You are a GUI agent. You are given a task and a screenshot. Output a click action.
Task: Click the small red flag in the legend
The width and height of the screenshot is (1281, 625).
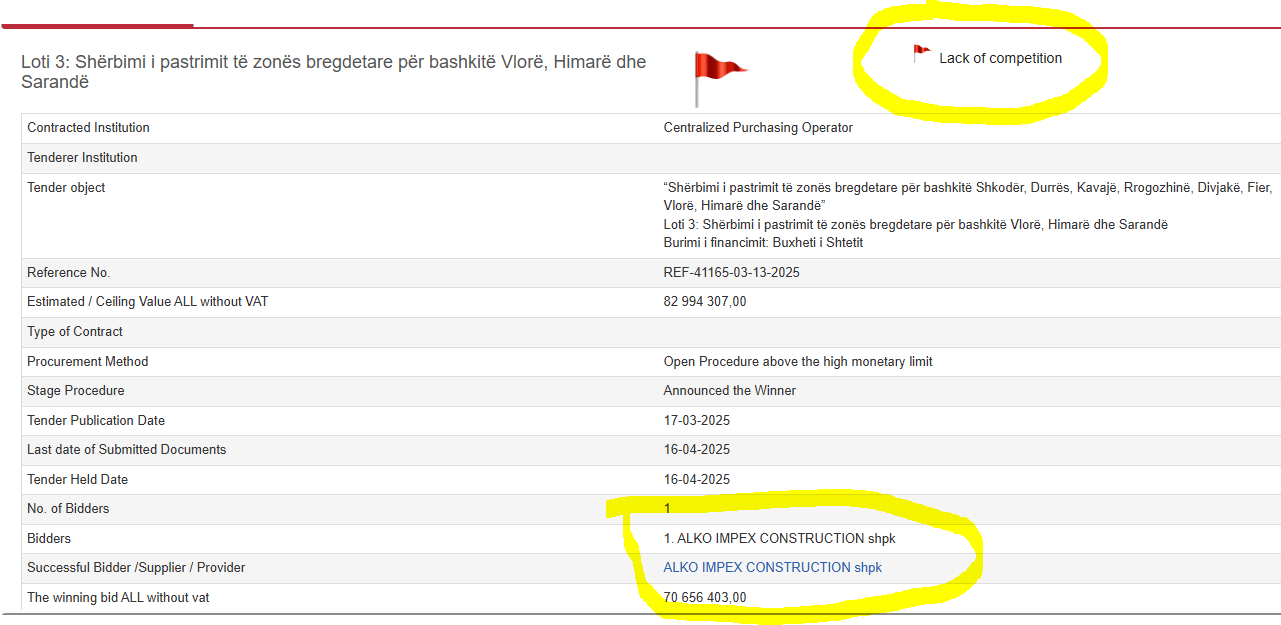pos(921,53)
